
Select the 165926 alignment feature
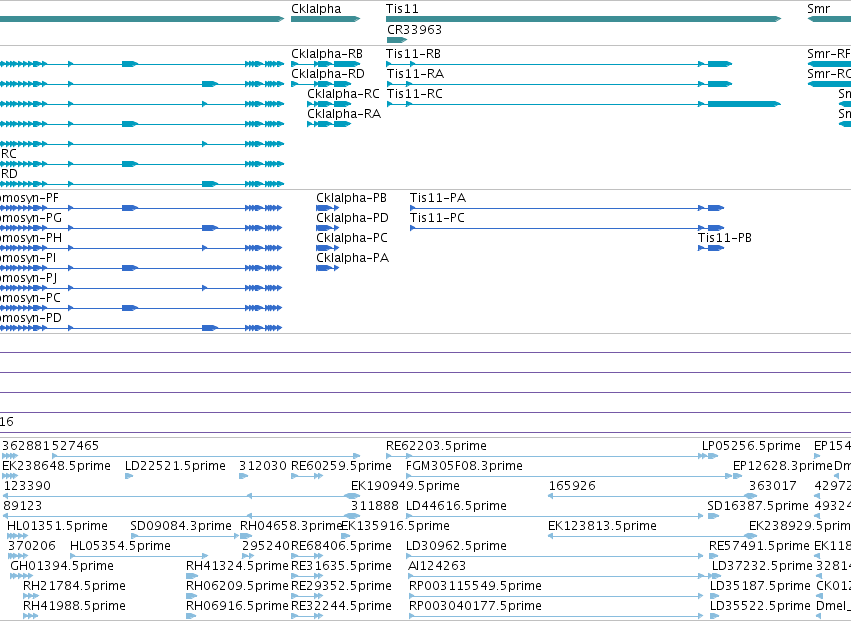click(x=653, y=496)
